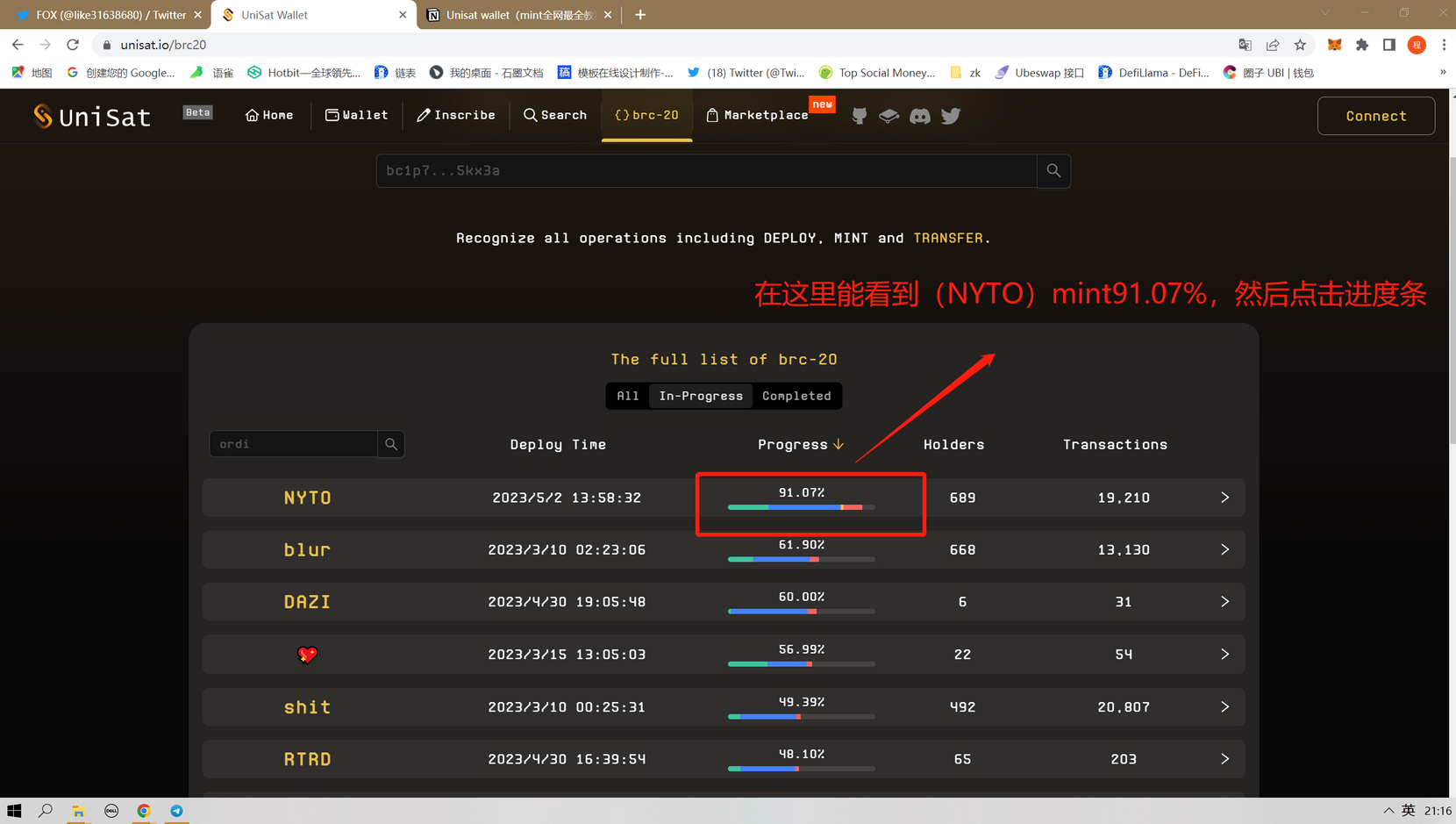Click the address search input field
The height and width of the screenshot is (824, 1456).
click(707, 171)
